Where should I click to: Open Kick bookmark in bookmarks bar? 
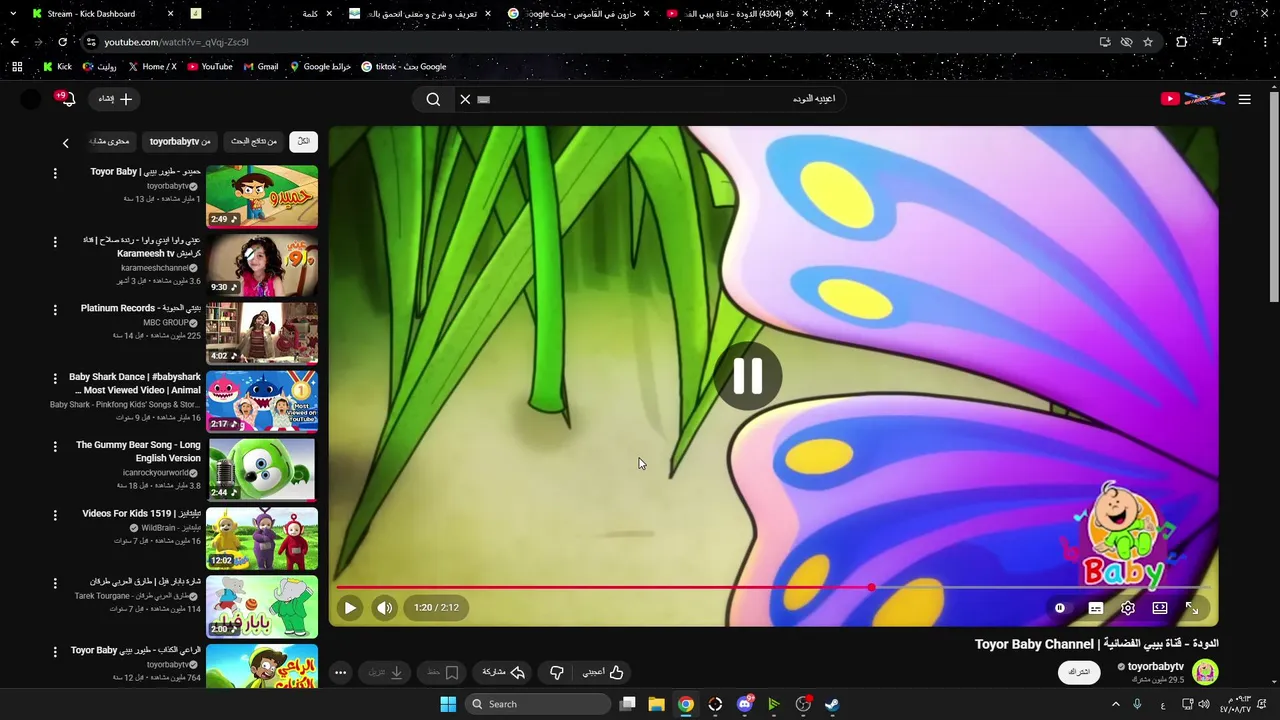pos(57,67)
